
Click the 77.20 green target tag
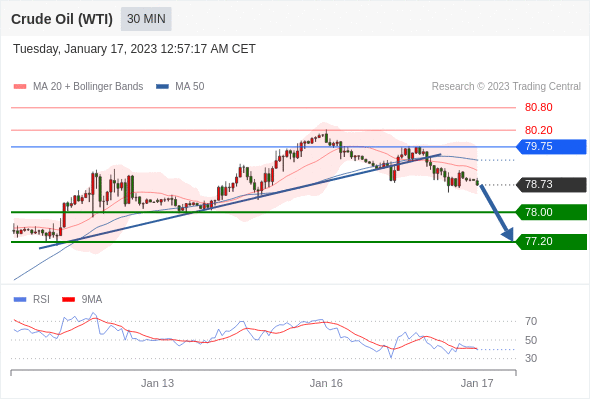[x=551, y=242]
